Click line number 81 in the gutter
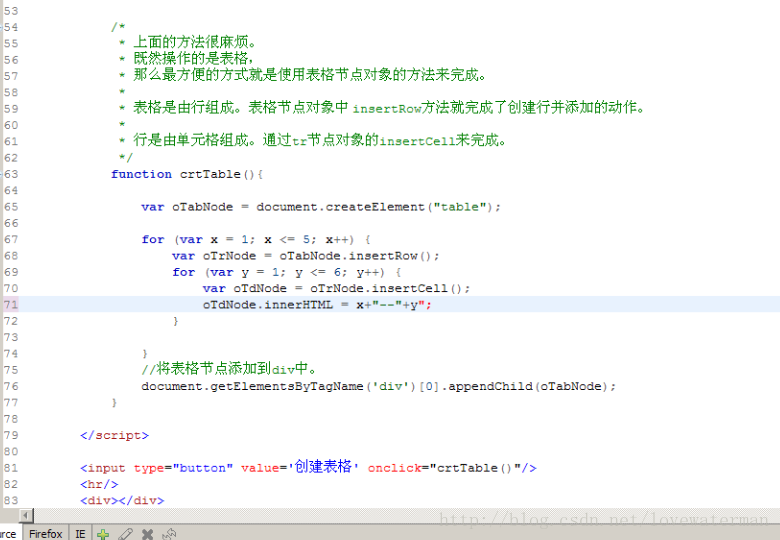780x540 pixels. [x=11, y=468]
